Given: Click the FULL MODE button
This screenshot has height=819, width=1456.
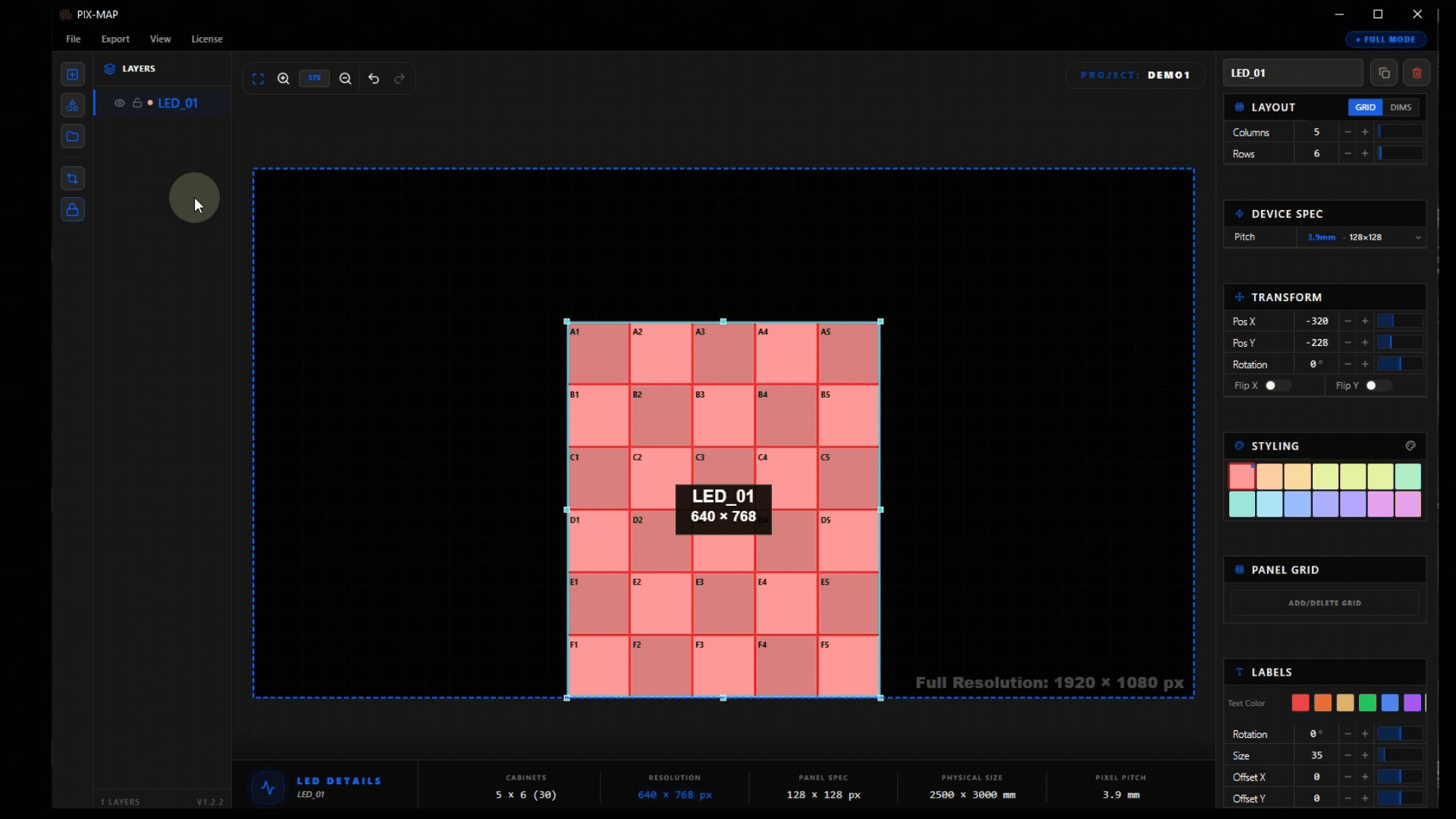Looking at the screenshot, I should 1386,39.
